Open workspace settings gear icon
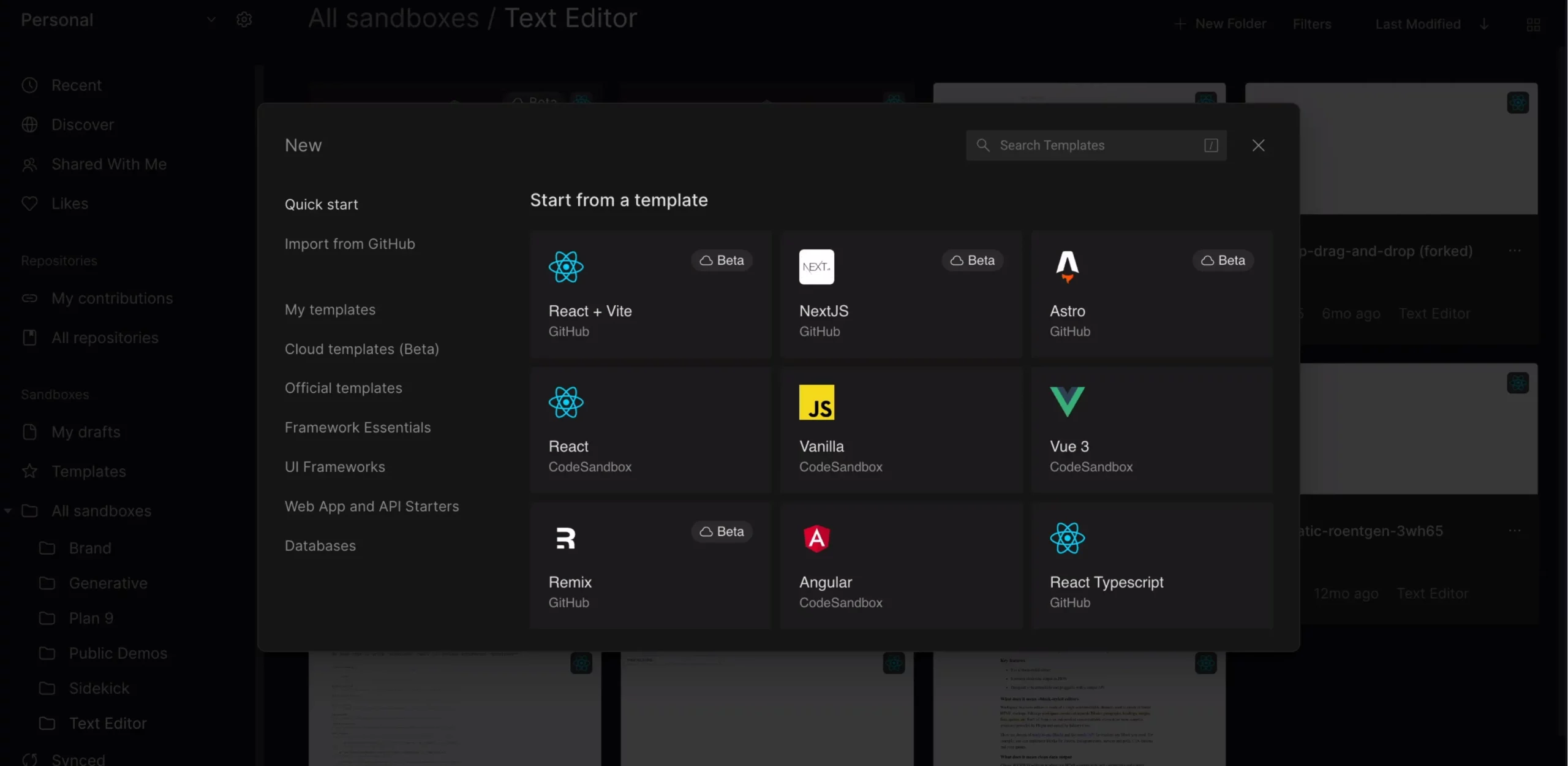This screenshot has height=766, width=1568. tap(244, 20)
